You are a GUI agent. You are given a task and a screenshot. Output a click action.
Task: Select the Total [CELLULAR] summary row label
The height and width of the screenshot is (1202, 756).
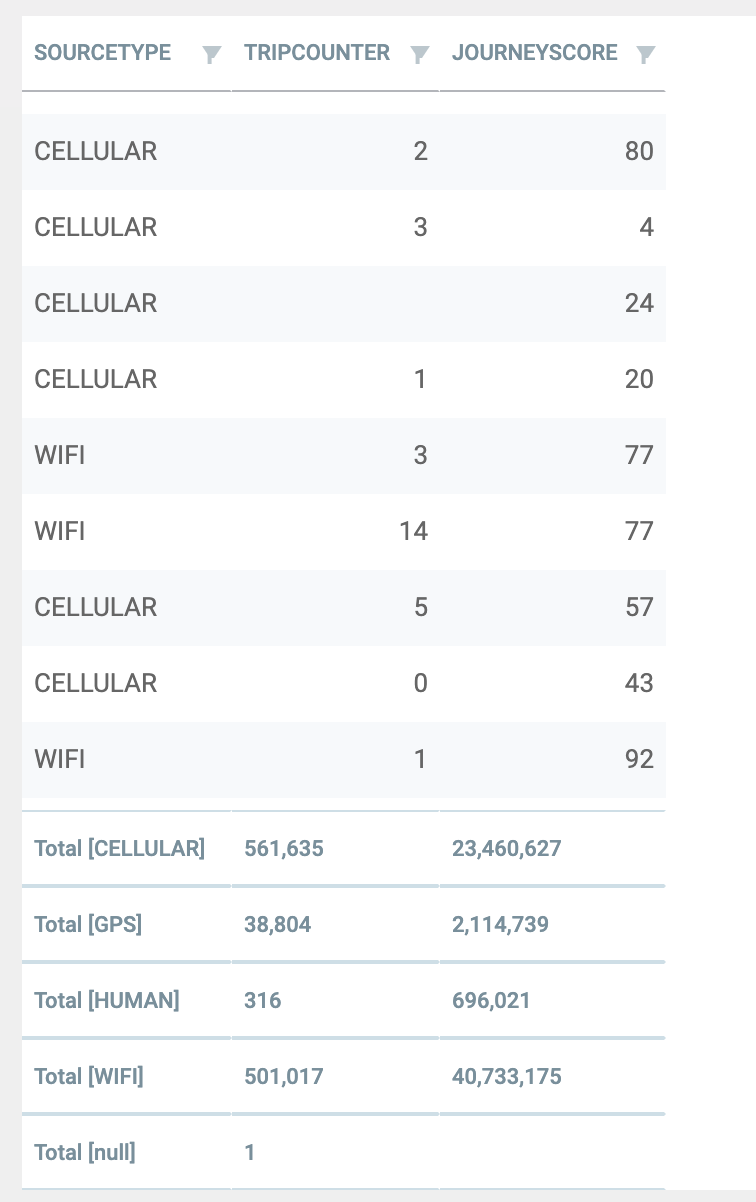point(119,849)
